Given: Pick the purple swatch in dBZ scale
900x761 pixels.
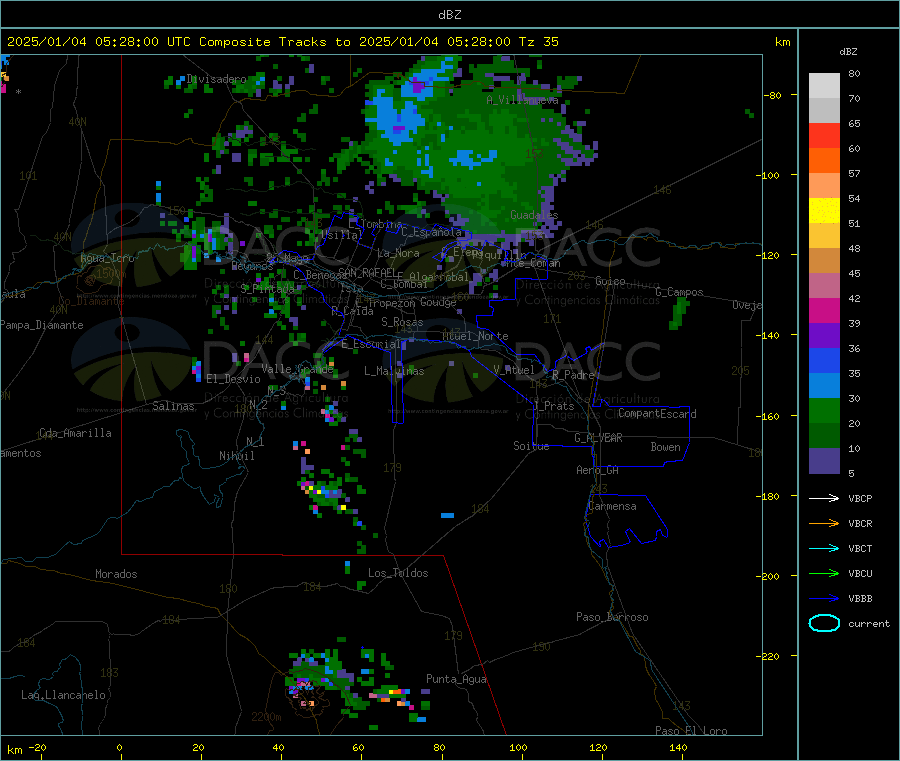Looking at the screenshot, I should tap(824, 336).
